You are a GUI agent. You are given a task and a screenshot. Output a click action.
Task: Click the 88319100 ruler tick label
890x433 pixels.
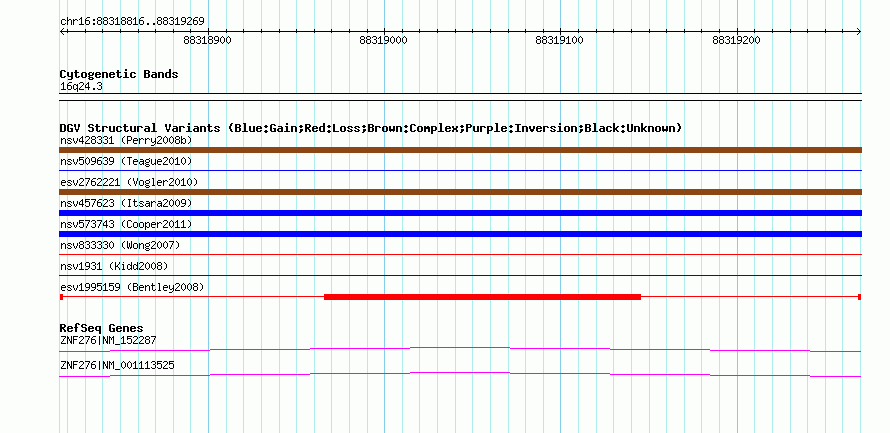560,40
